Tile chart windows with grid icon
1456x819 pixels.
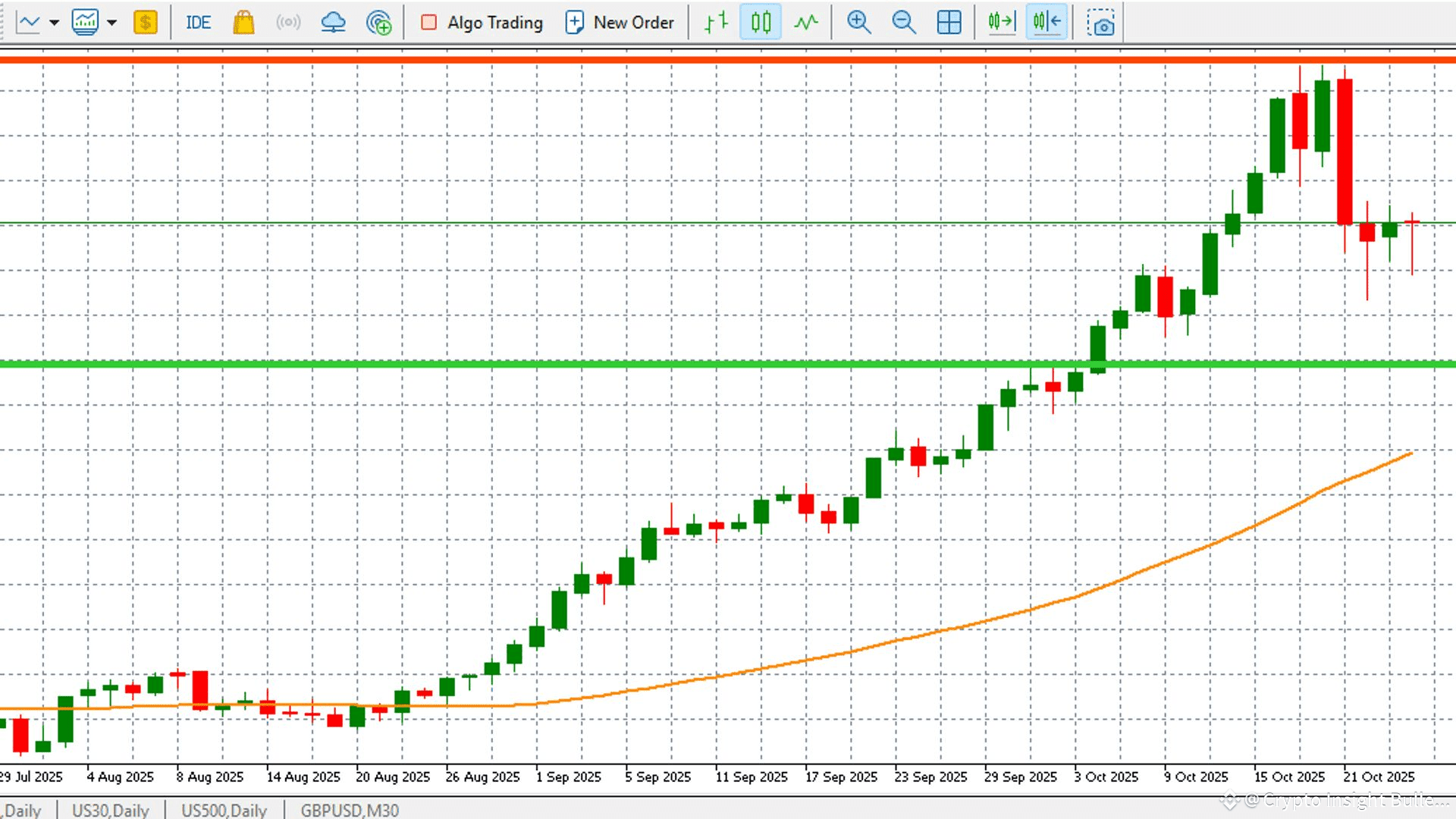point(949,23)
